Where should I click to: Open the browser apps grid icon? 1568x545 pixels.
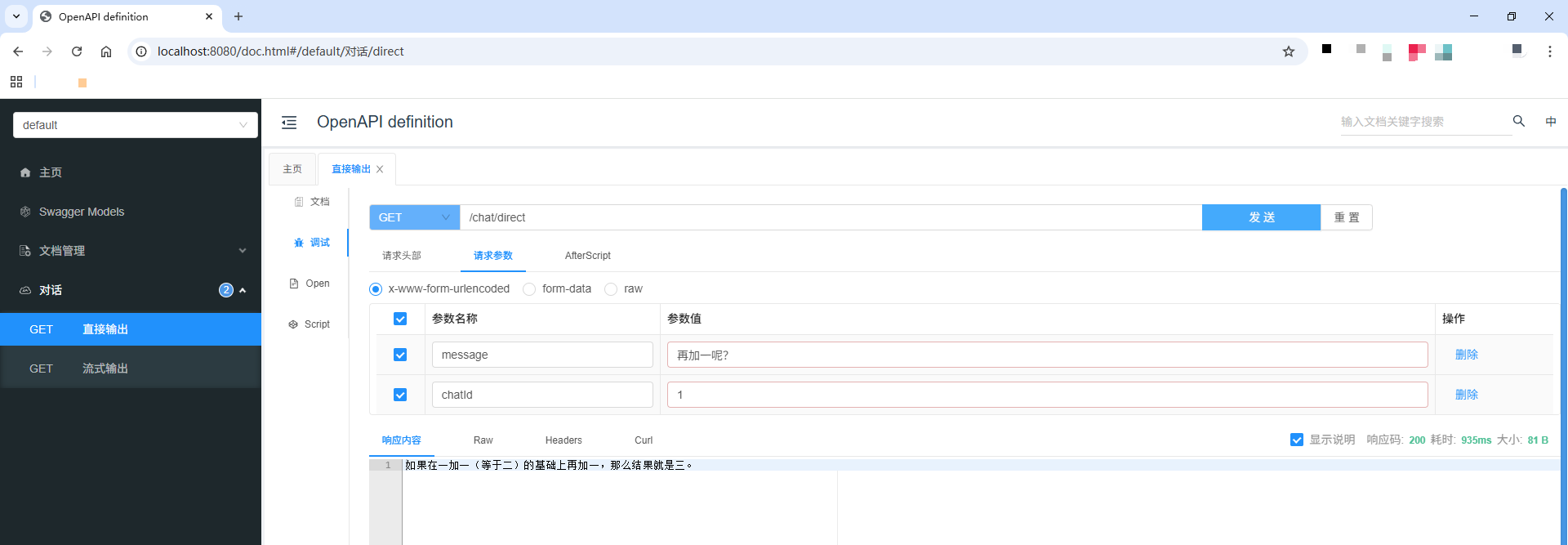click(16, 82)
